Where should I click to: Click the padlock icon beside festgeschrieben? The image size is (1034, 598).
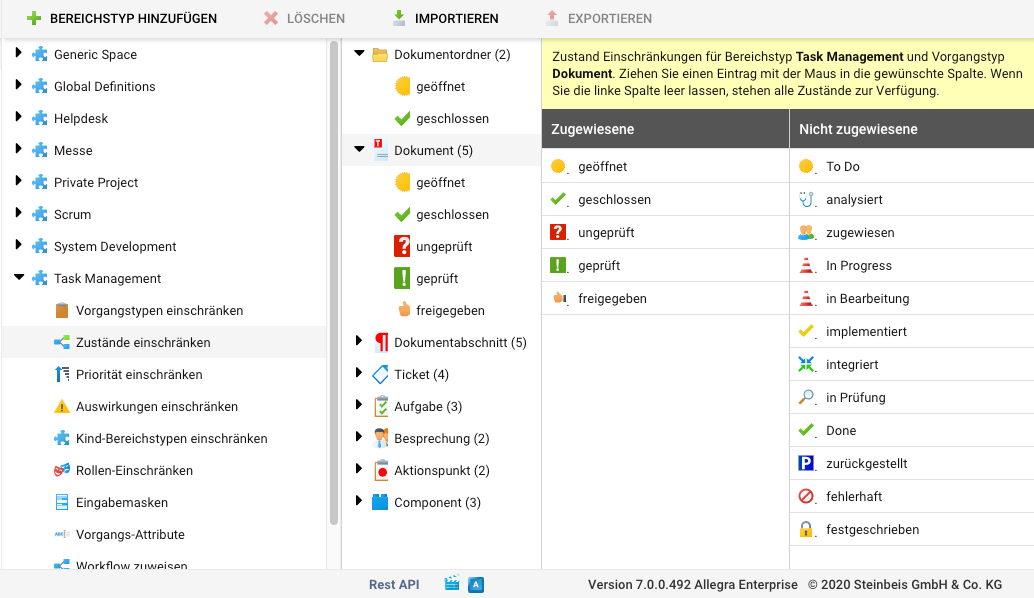(x=807, y=529)
